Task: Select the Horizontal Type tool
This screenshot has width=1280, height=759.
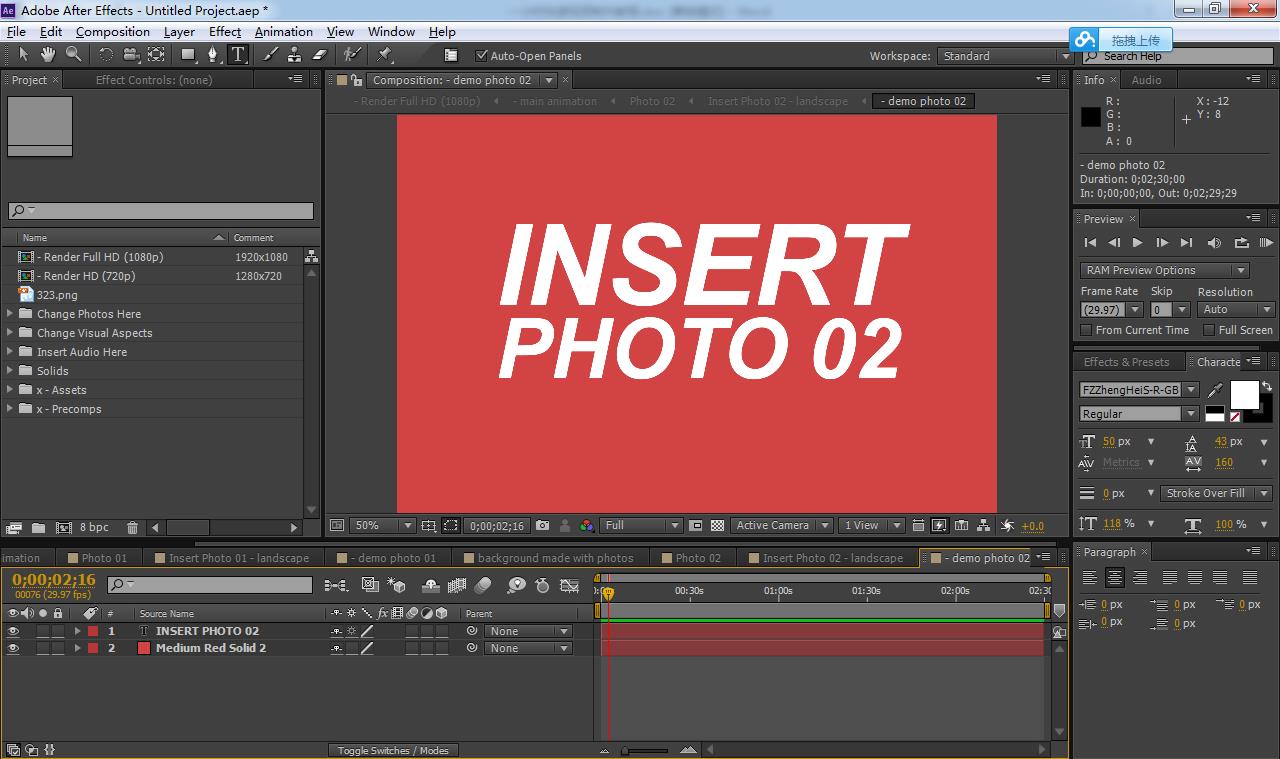Action: pos(238,55)
